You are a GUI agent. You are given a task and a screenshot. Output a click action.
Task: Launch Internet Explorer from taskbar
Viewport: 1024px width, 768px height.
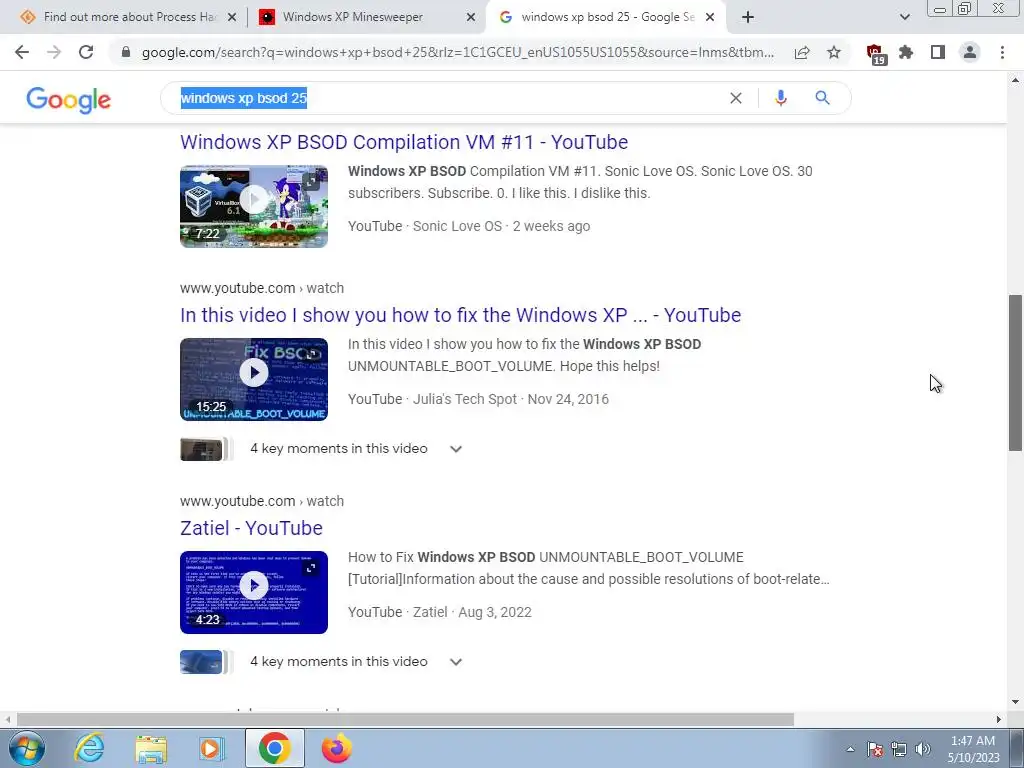(x=89, y=748)
